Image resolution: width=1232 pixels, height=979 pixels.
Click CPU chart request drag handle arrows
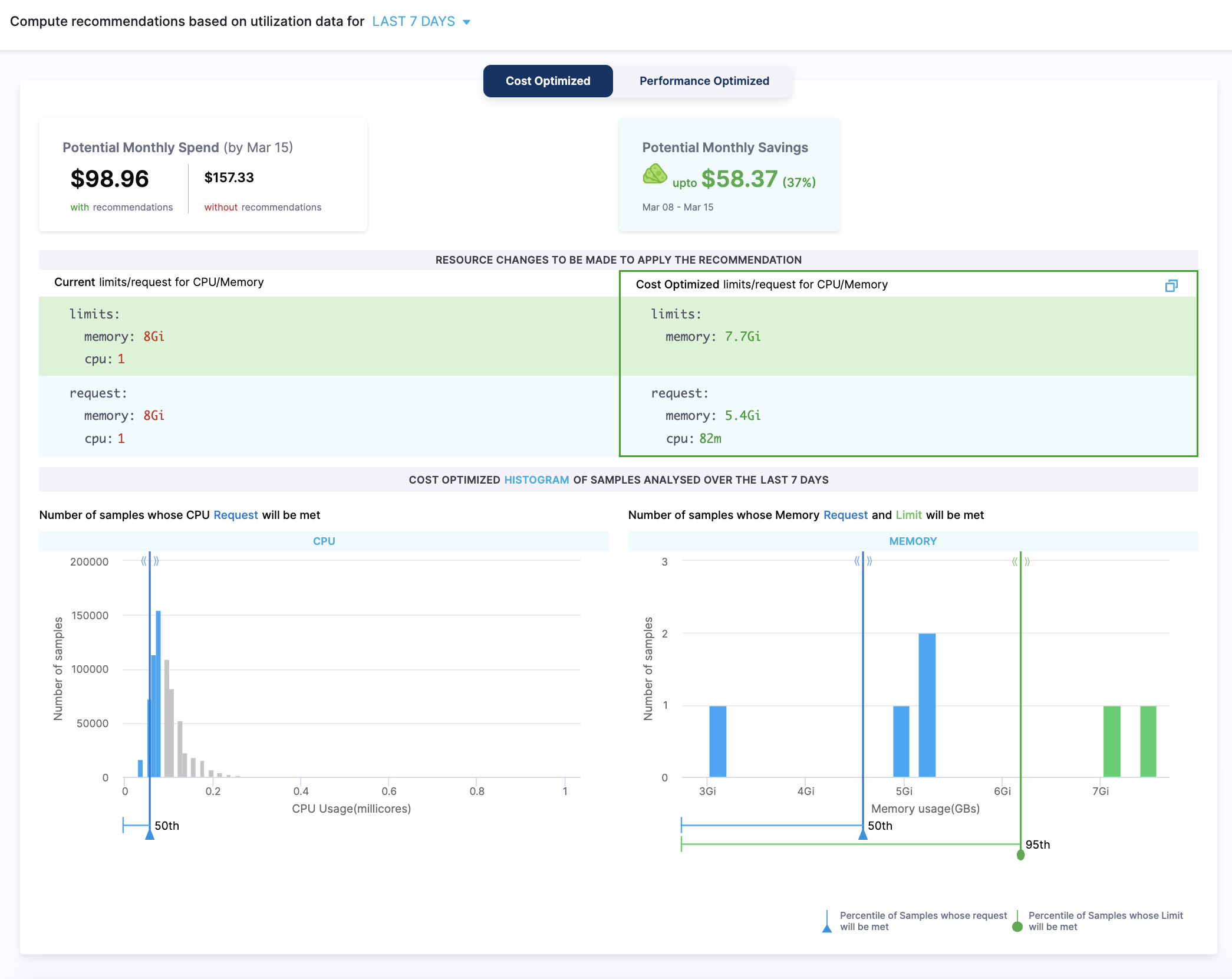coord(150,561)
